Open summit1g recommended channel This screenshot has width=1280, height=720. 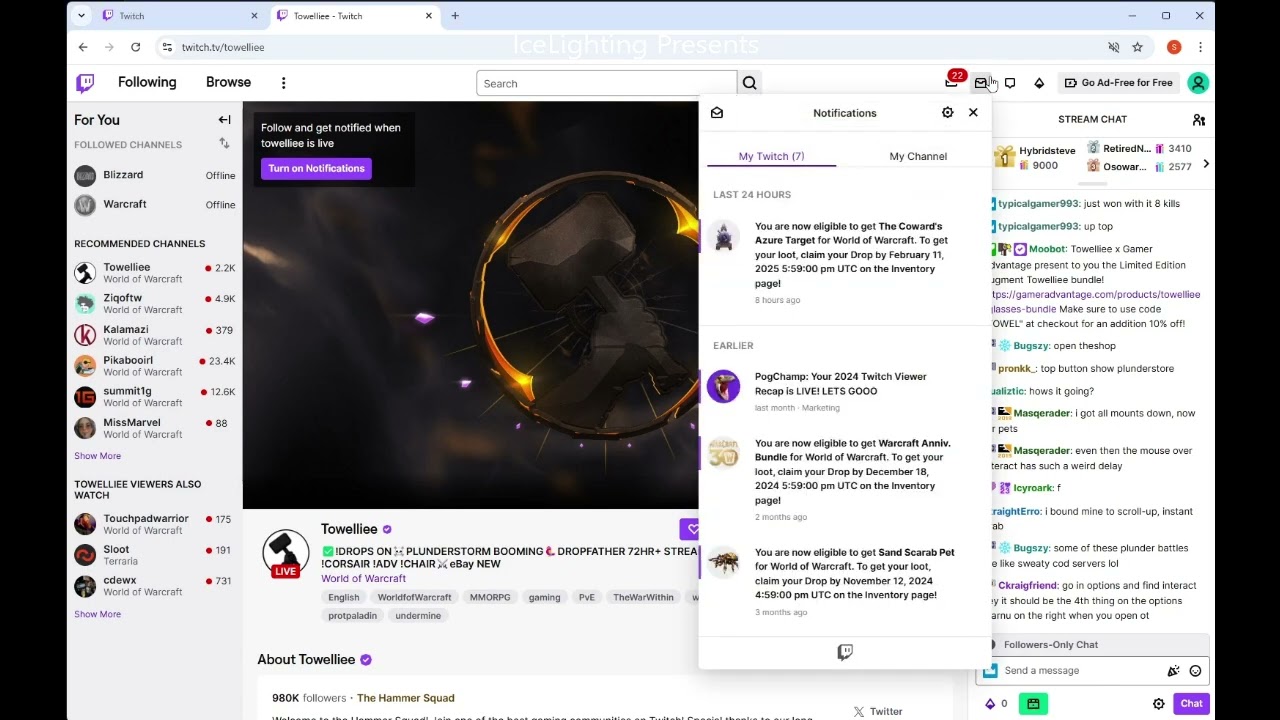[155, 396]
